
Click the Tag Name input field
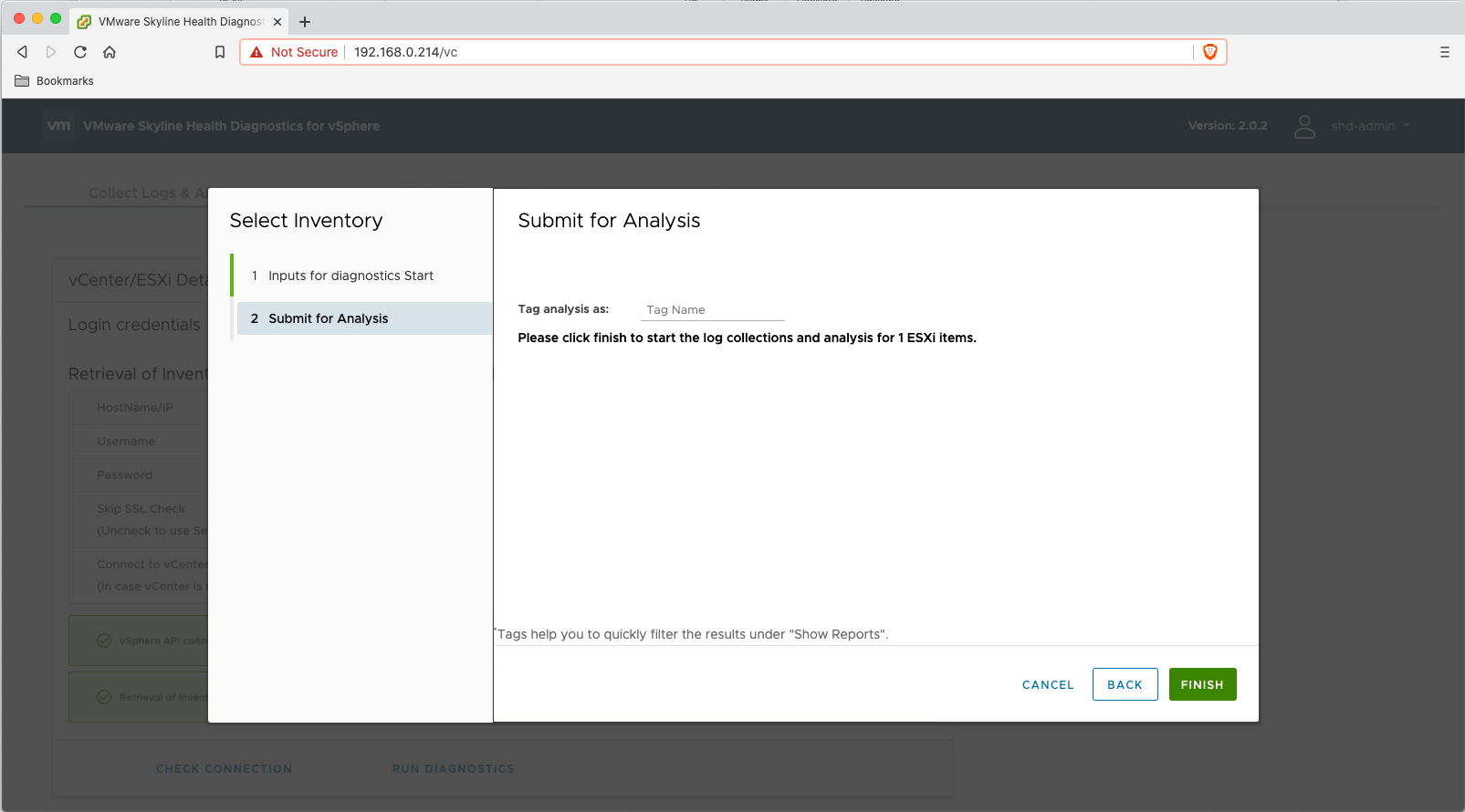coord(713,310)
